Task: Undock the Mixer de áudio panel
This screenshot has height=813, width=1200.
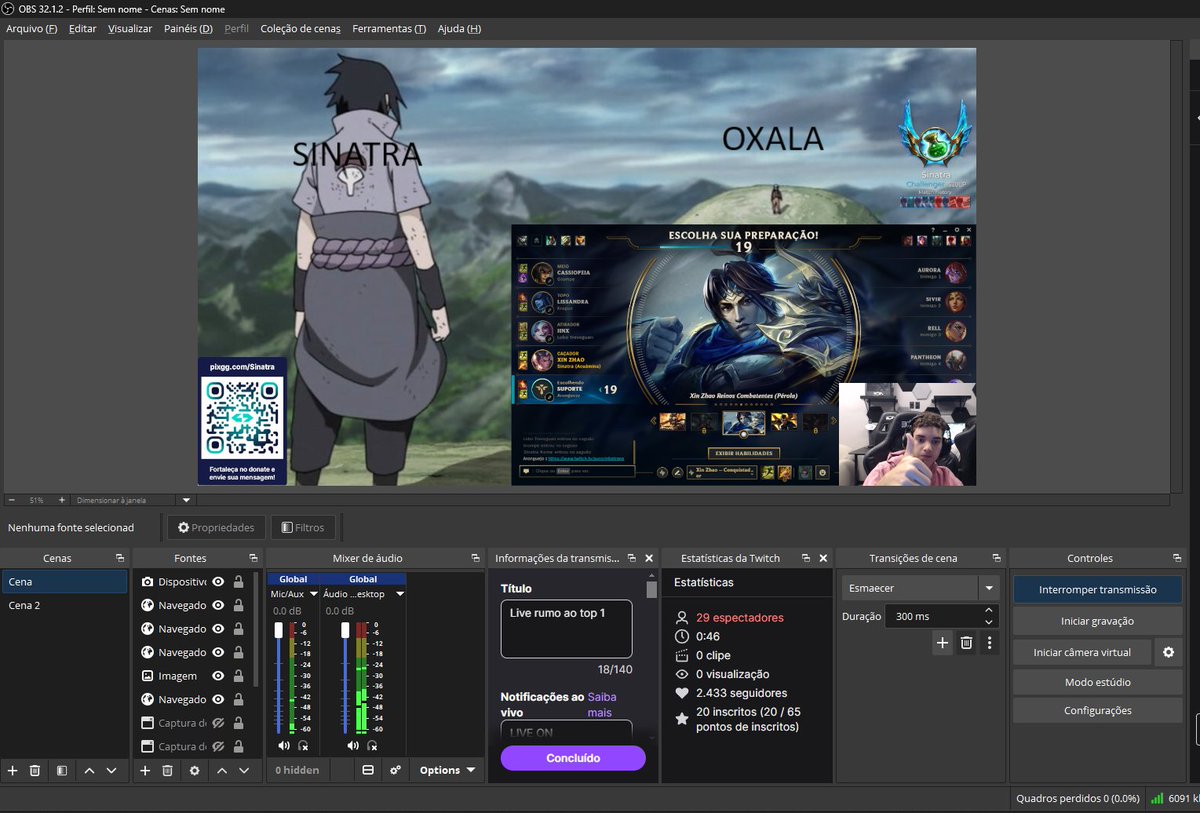Action: coord(476,558)
